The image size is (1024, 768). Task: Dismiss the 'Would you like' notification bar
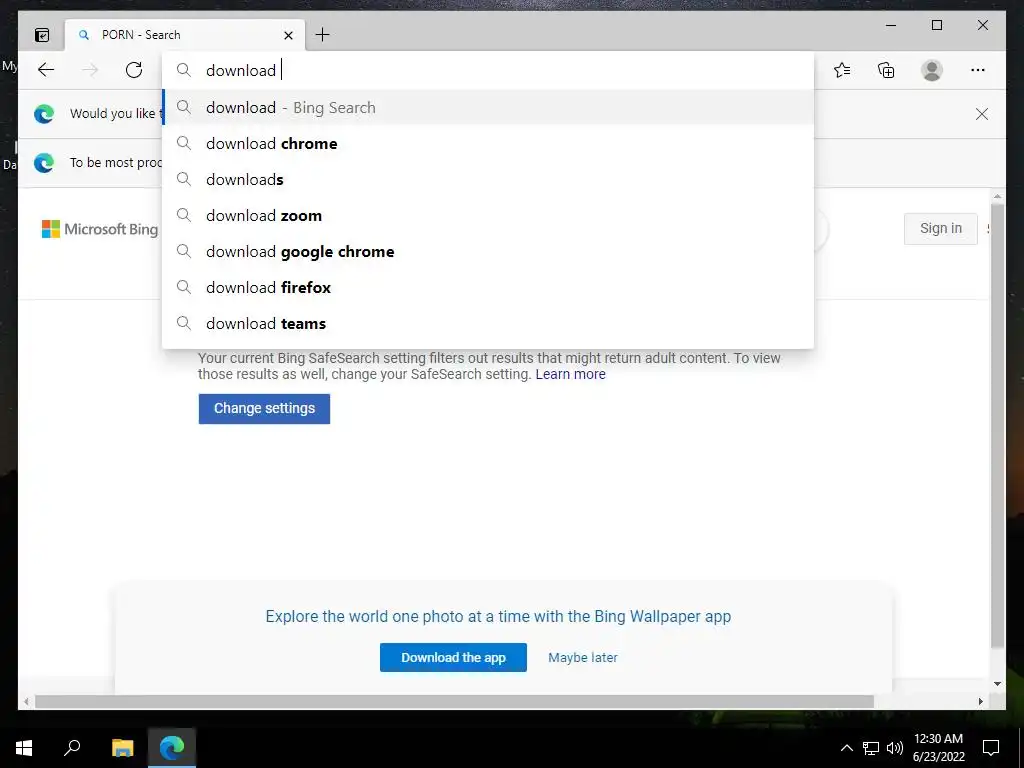[x=982, y=114]
